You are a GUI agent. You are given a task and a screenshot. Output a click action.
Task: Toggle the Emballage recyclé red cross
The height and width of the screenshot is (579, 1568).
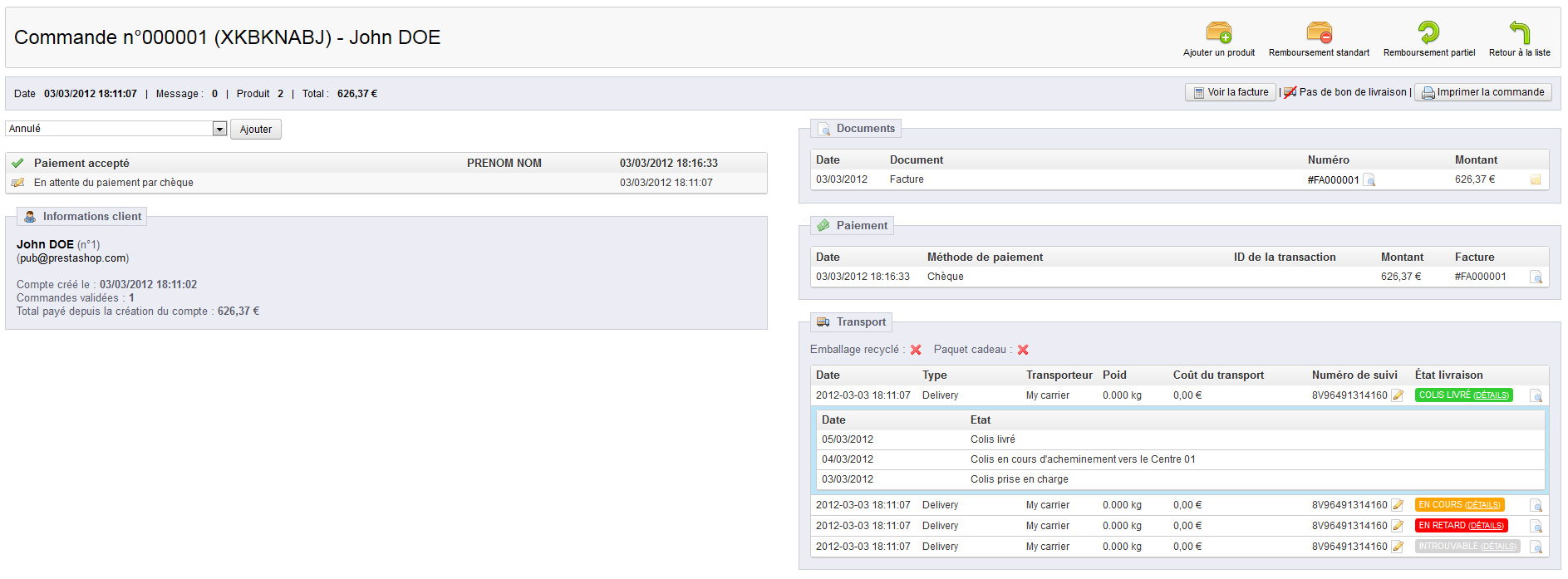coord(916,351)
